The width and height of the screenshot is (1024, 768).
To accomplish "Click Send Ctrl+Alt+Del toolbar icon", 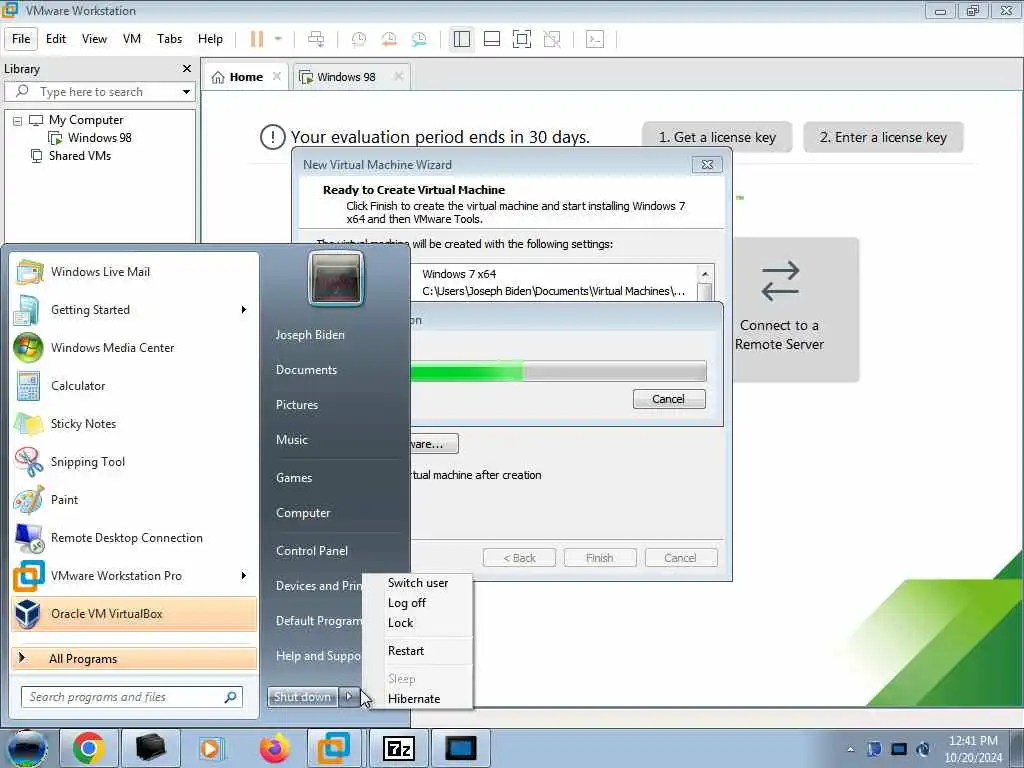I will click(x=316, y=39).
